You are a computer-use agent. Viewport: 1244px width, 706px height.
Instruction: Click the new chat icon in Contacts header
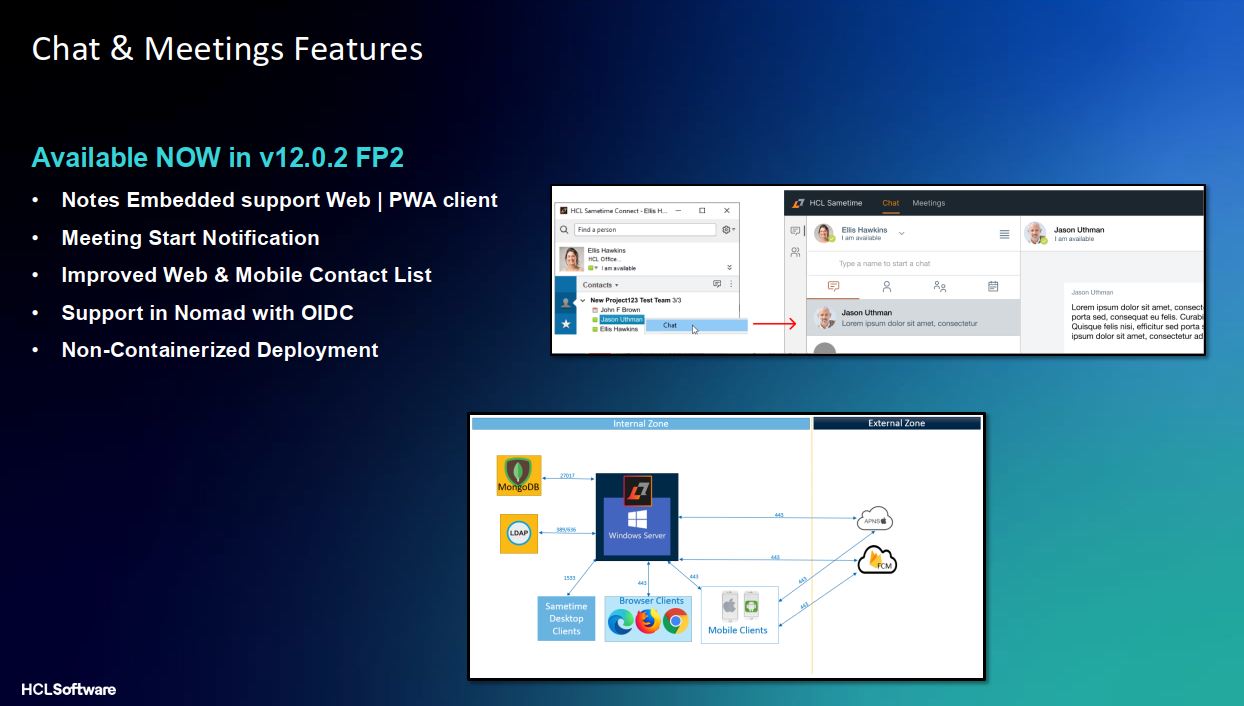point(717,285)
